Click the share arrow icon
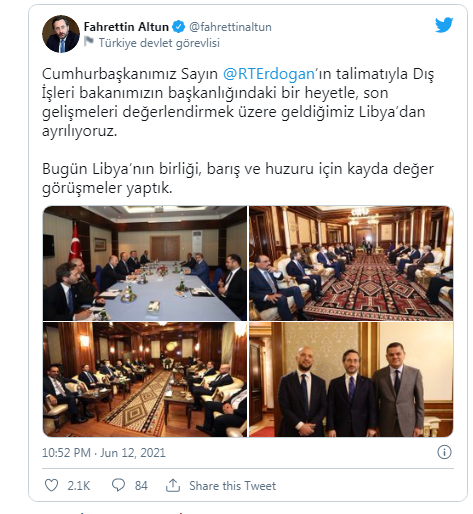Viewport: 473px width, 514px height. (173, 485)
